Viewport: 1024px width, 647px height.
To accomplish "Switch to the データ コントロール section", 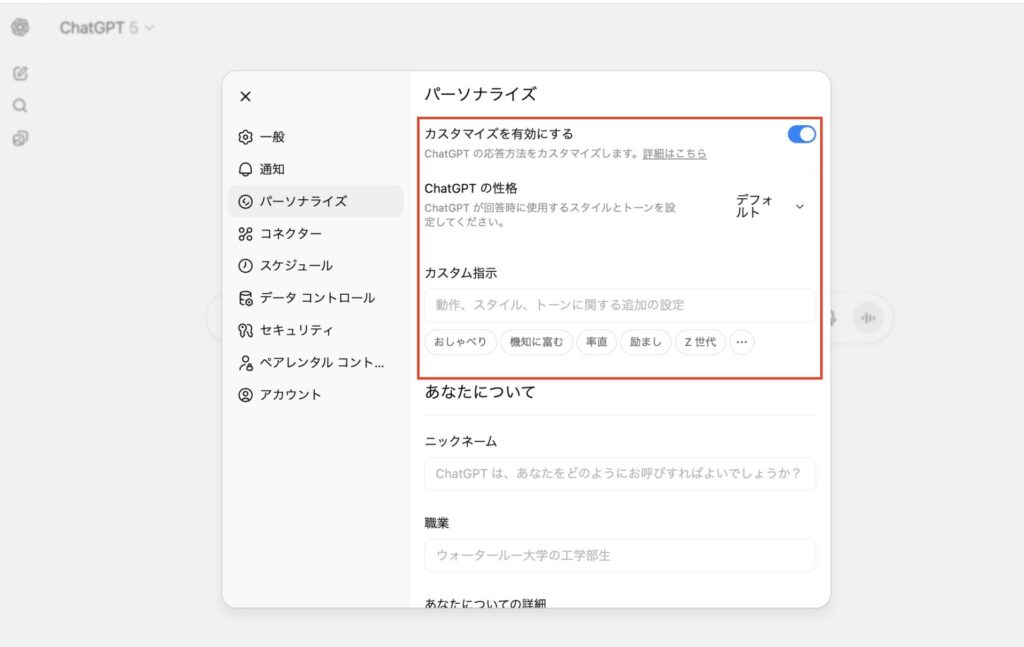I will [316, 298].
